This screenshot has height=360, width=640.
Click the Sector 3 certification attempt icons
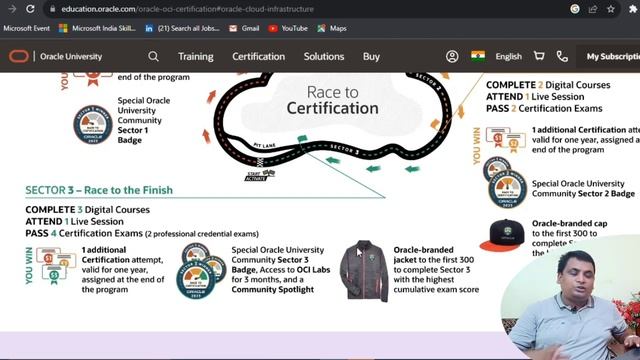pos(55,265)
